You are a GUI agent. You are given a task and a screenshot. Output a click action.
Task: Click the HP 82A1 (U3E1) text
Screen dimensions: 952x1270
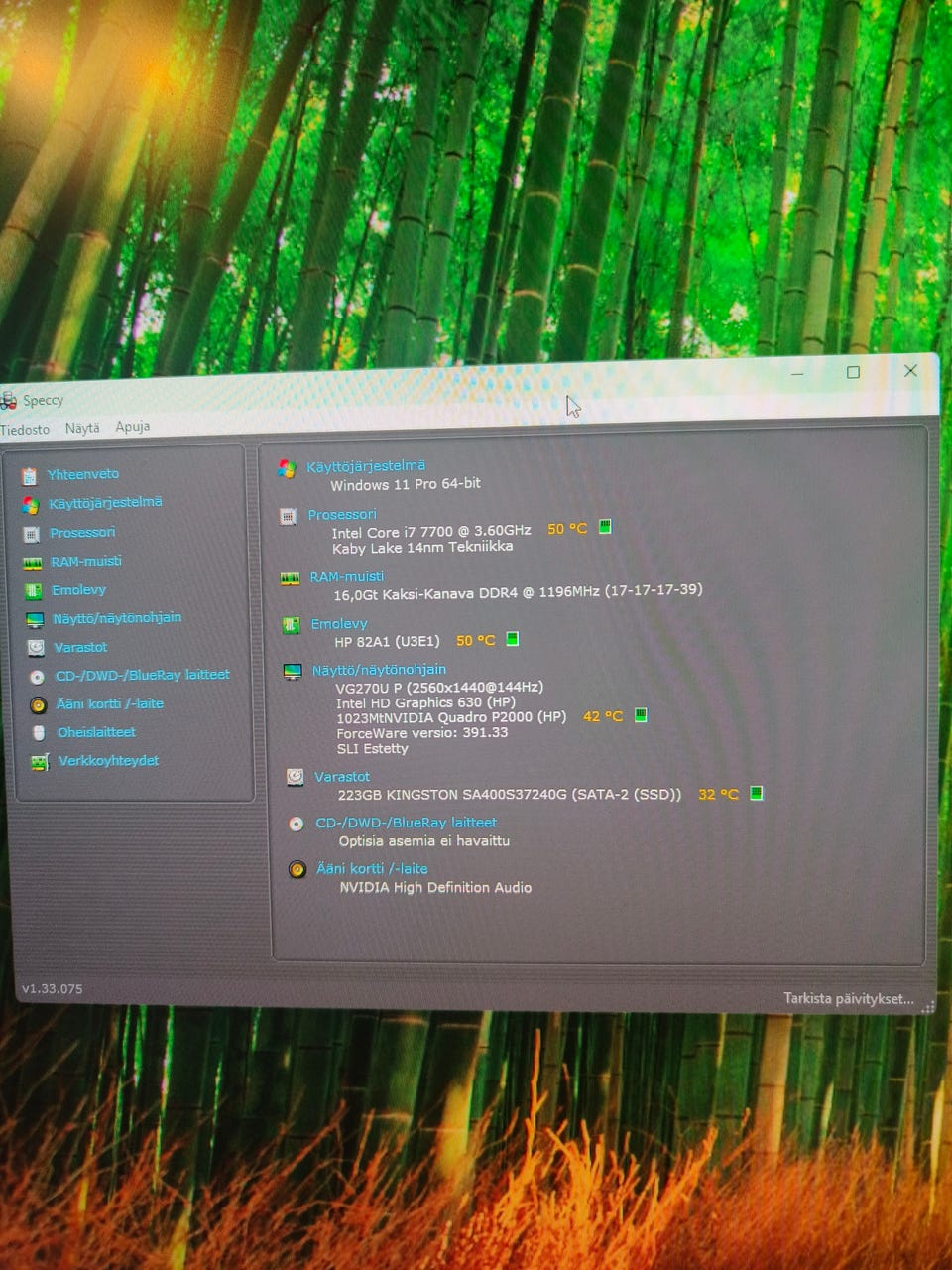(x=387, y=641)
